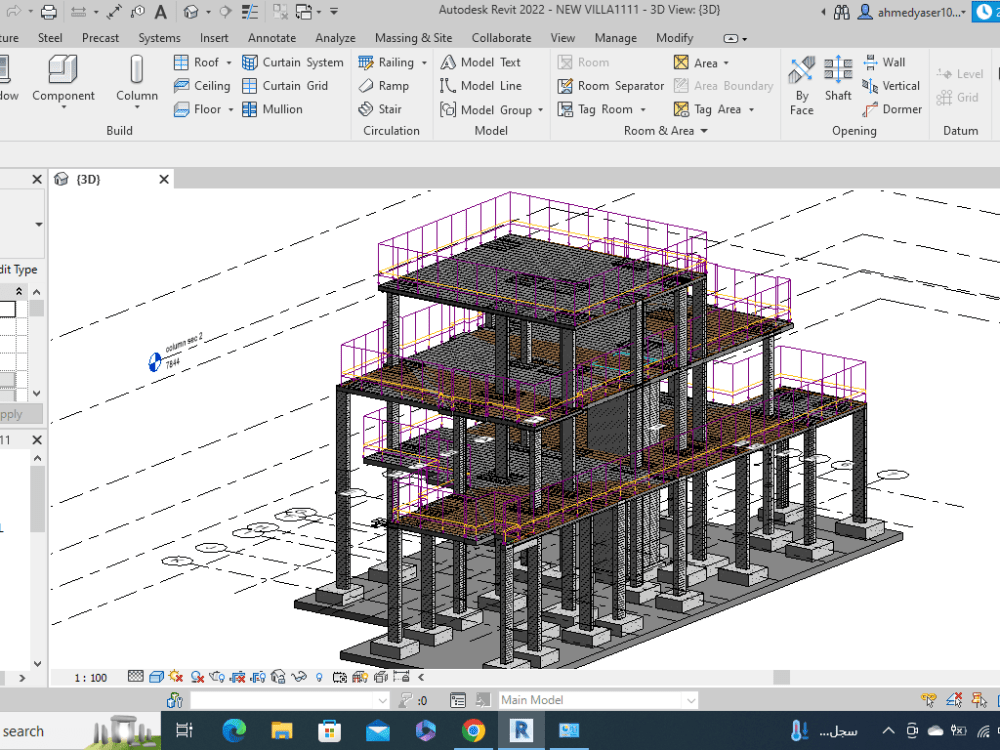
Task: Close the {3D} view tab
Action: click(x=164, y=179)
